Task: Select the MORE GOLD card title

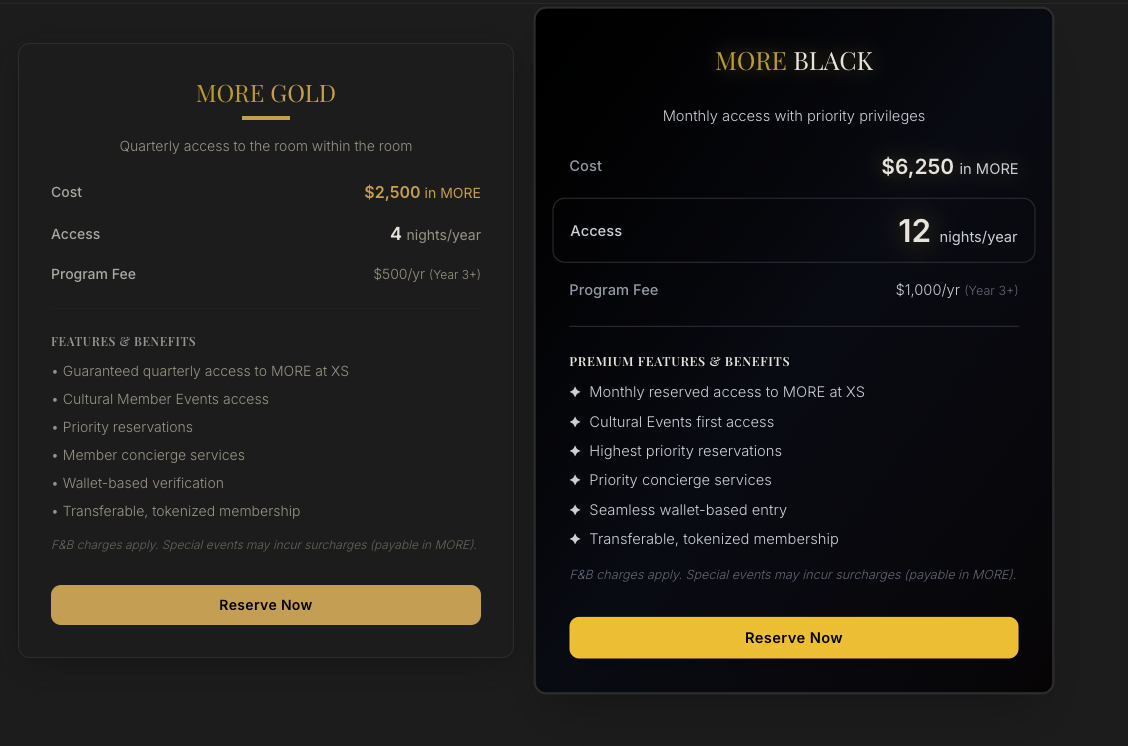Action: (x=266, y=94)
